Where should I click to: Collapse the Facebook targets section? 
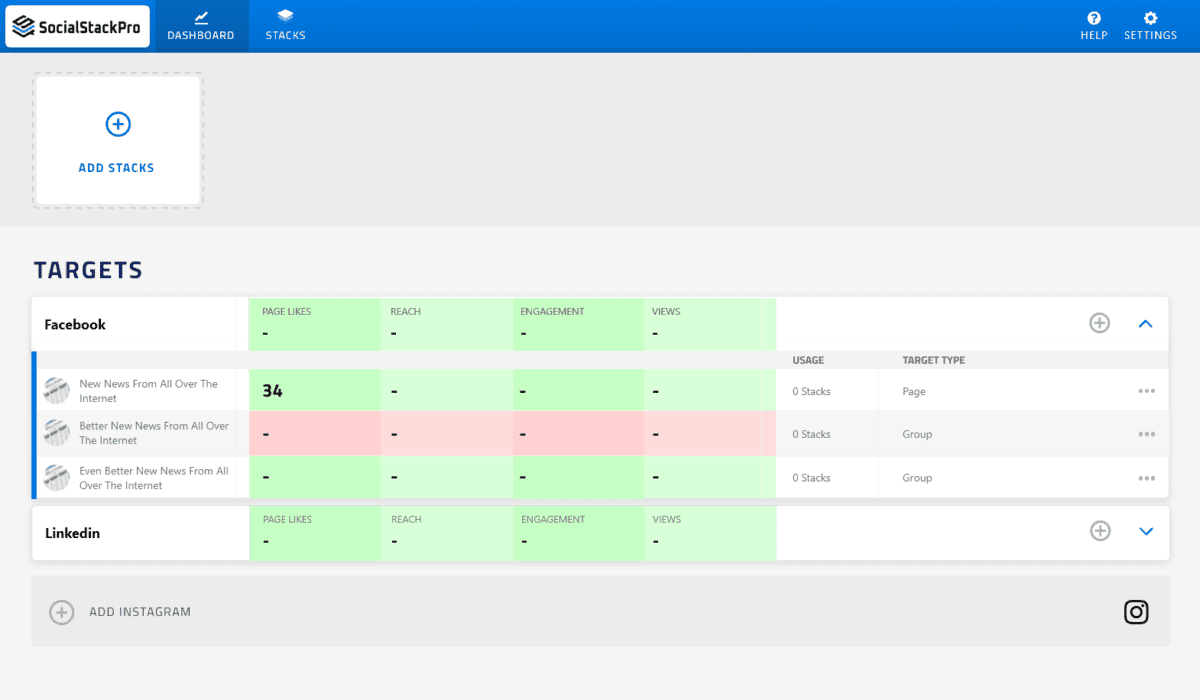(1146, 323)
